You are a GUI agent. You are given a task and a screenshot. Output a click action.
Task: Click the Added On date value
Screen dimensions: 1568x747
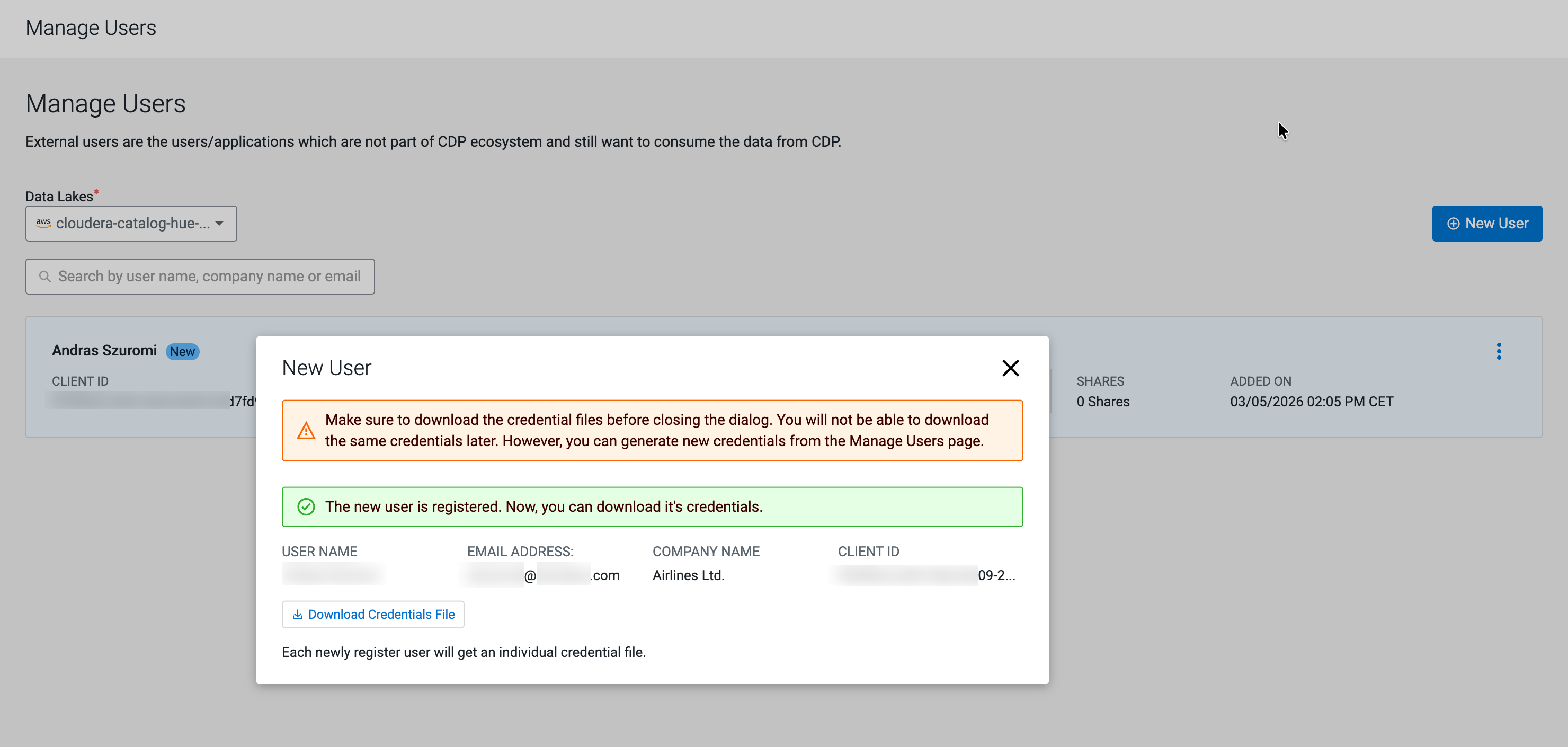(1311, 401)
